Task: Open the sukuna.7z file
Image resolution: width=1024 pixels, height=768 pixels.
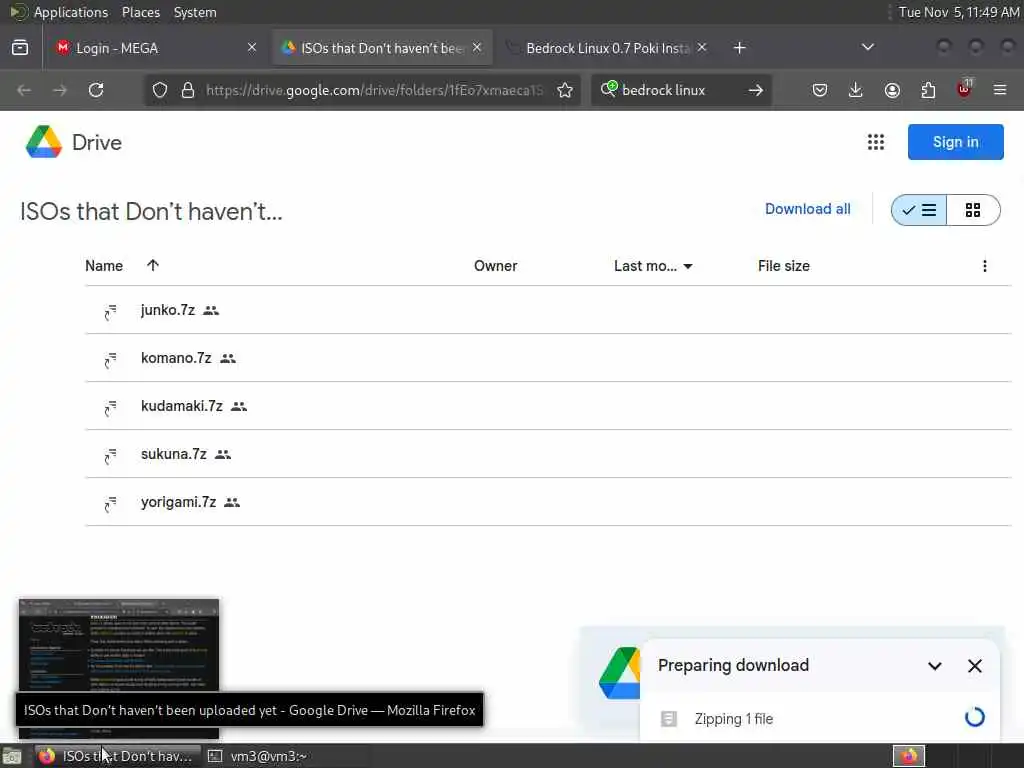Action: [x=174, y=454]
